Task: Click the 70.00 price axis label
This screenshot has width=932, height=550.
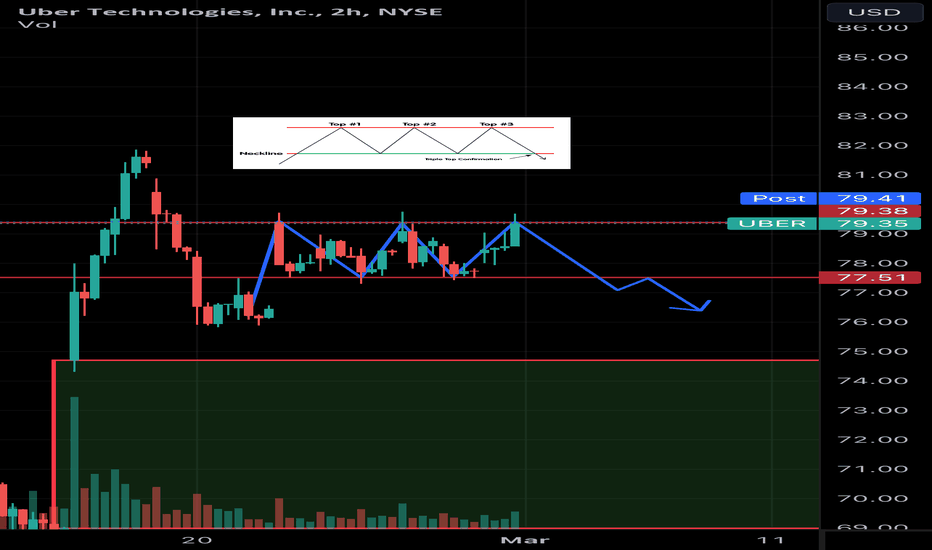Action: pyautogui.click(x=873, y=499)
